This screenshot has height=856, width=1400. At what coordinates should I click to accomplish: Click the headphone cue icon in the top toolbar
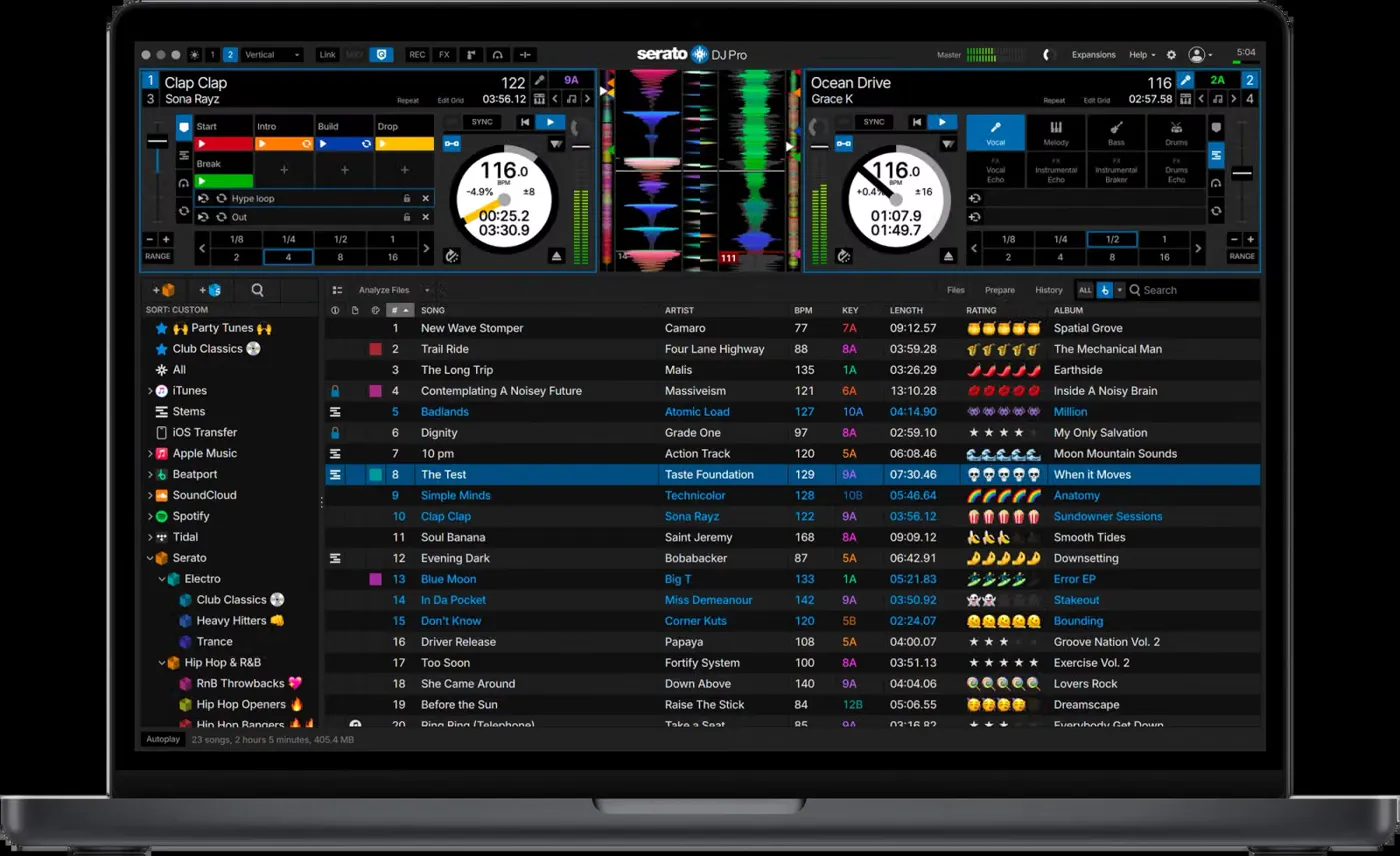[498, 55]
